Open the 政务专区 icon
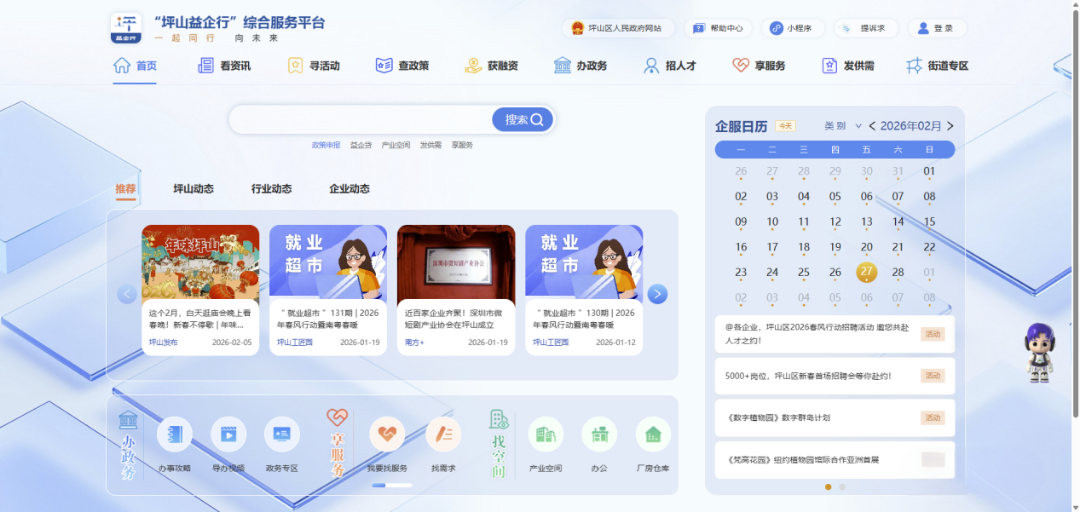Image resolution: width=1080 pixels, height=512 pixels. tap(281, 435)
